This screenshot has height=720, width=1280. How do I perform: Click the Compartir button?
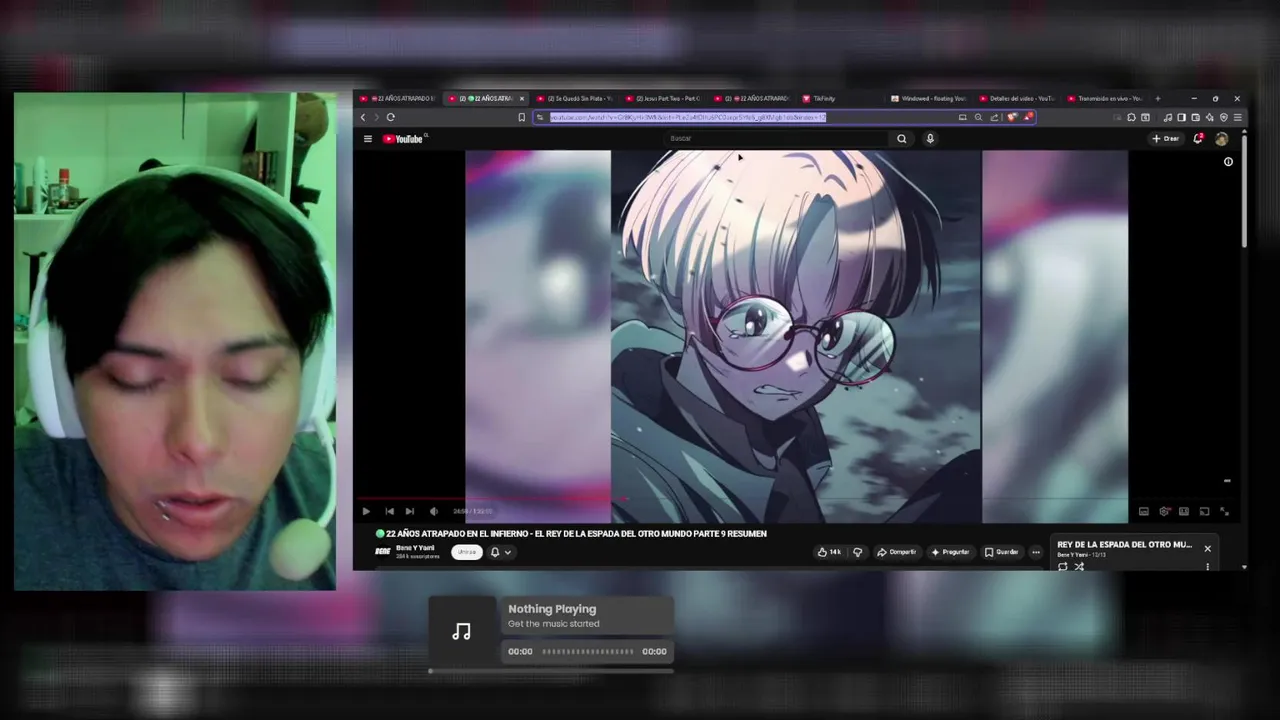tap(897, 552)
